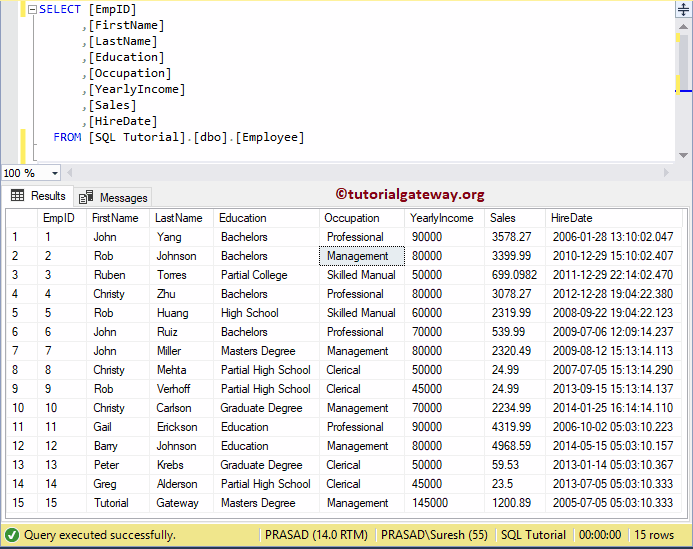The width and height of the screenshot is (693, 549).
Task: Click the editor split window icon
Action: click(683, 9)
